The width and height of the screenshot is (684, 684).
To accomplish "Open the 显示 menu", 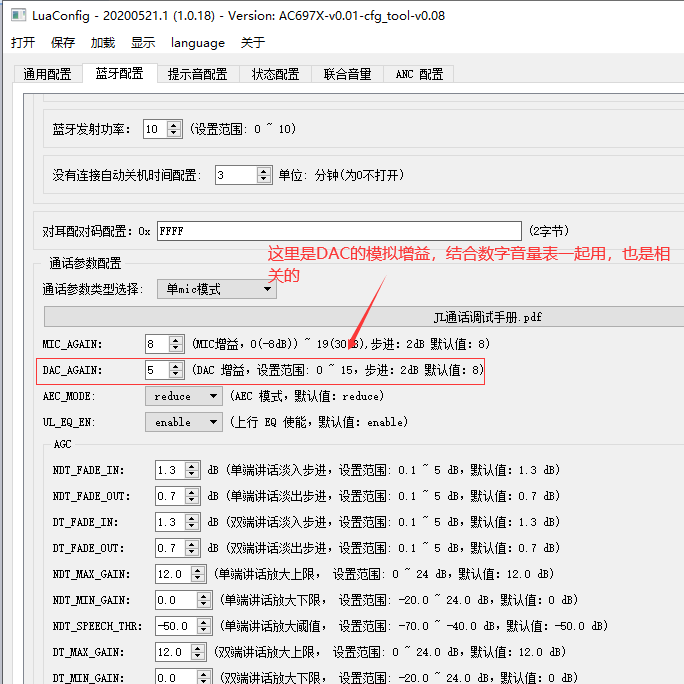I will (x=143, y=43).
